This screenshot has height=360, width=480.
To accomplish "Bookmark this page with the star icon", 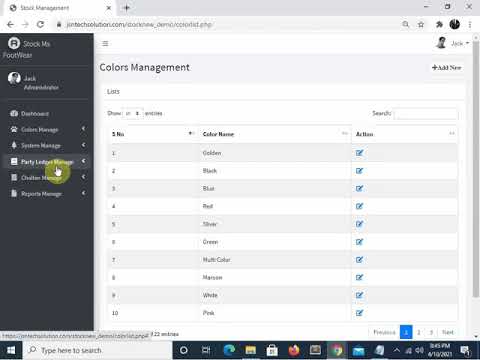I will 421,24.
